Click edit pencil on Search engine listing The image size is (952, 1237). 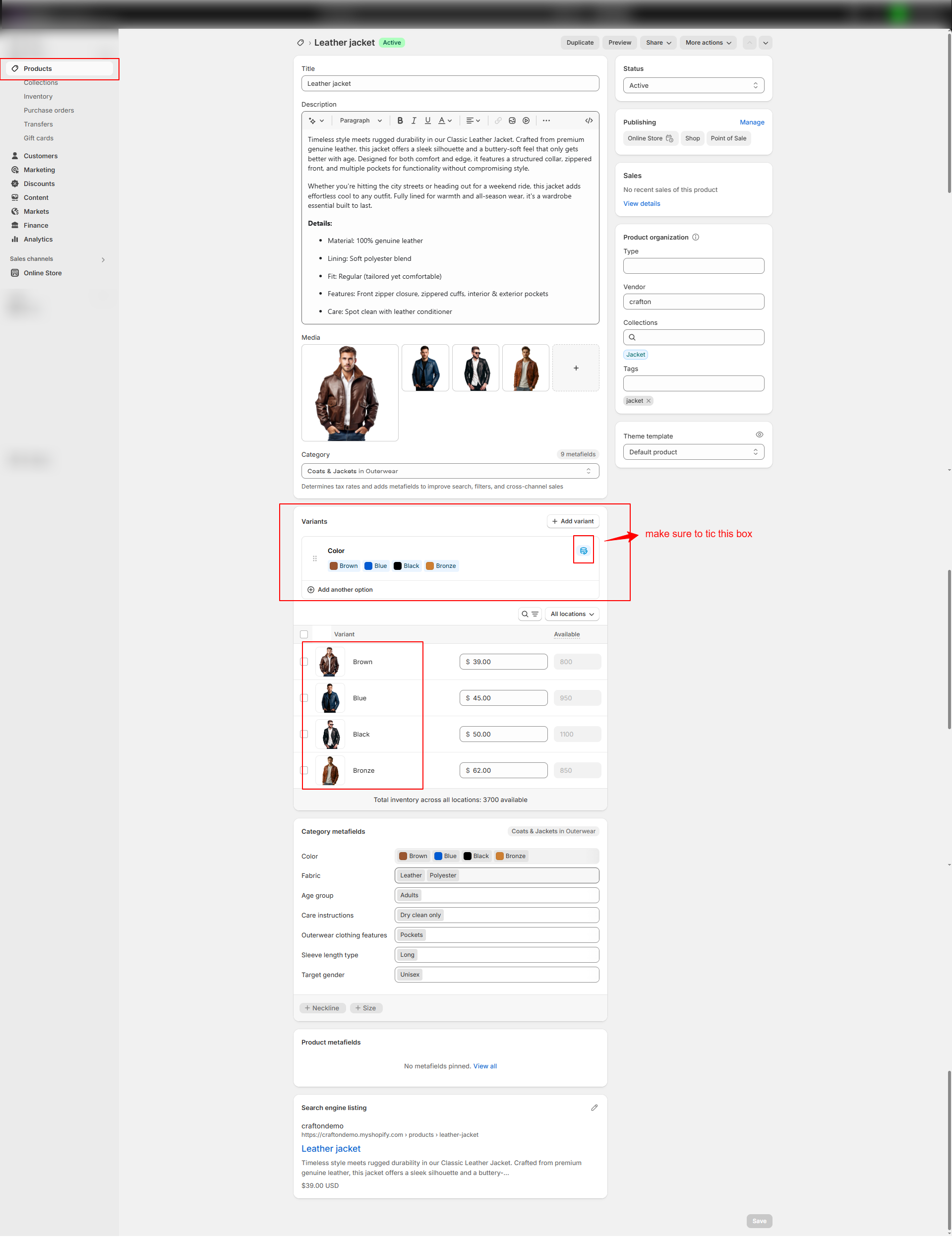tap(594, 1107)
